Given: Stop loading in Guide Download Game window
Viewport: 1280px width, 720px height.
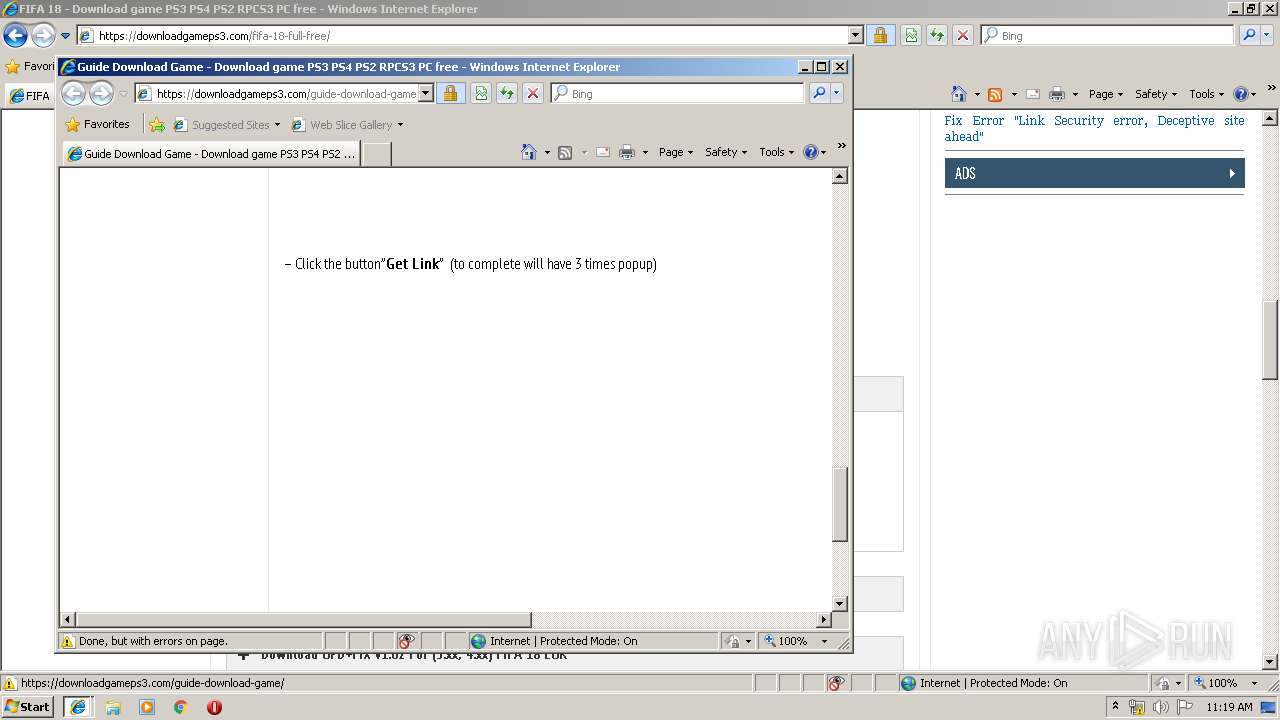Looking at the screenshot, I should (x=533, y=93).
